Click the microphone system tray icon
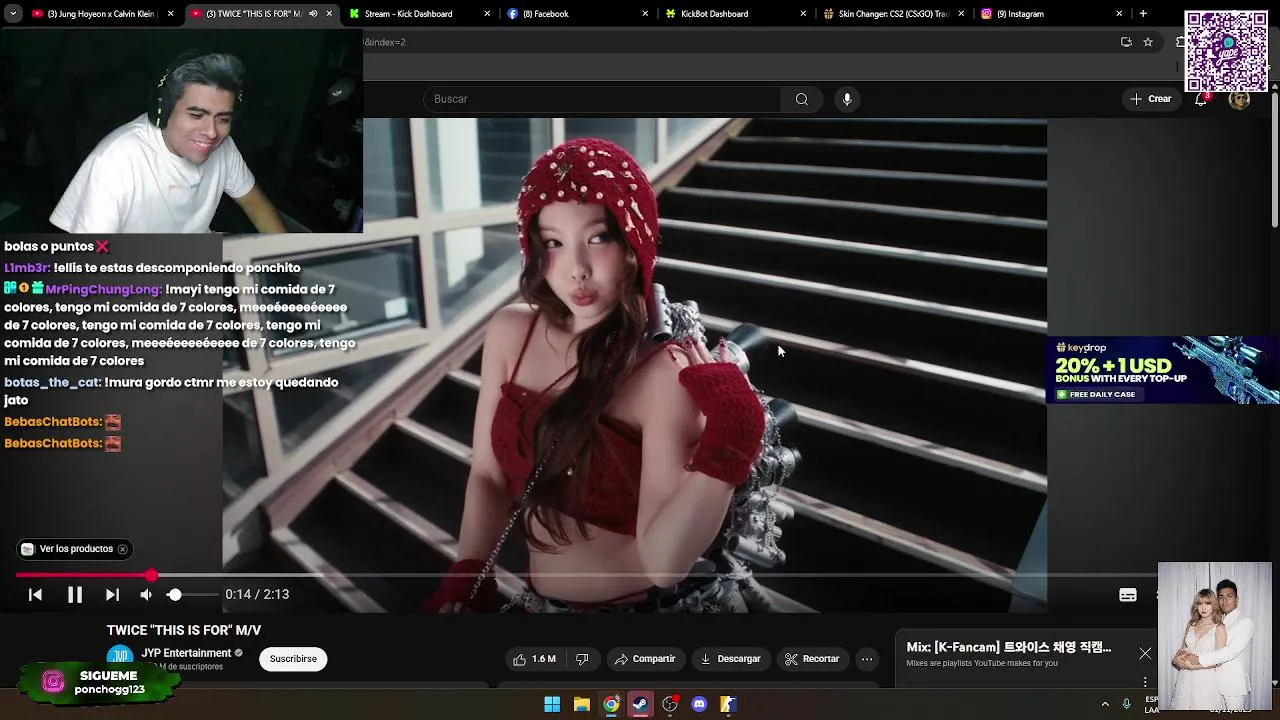The image size is (1280, 720). click(1127, 704)
